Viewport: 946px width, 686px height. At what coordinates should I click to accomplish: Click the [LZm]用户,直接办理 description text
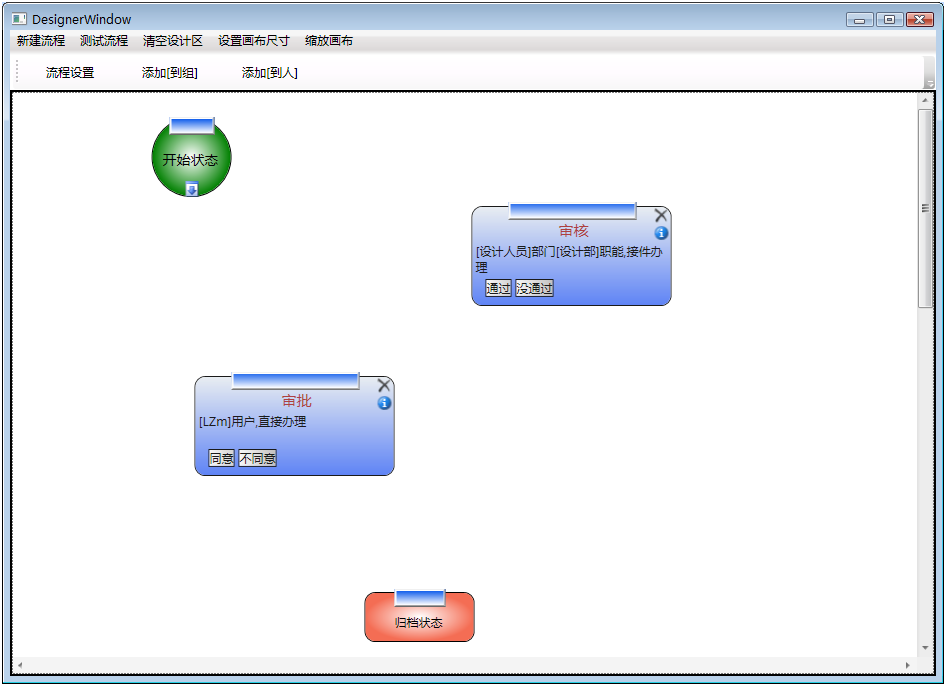(253, 422)
